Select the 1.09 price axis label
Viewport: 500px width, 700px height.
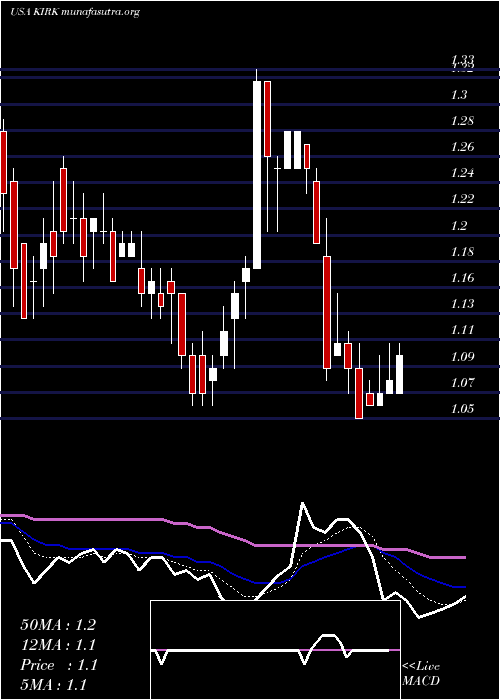point(462,356)
